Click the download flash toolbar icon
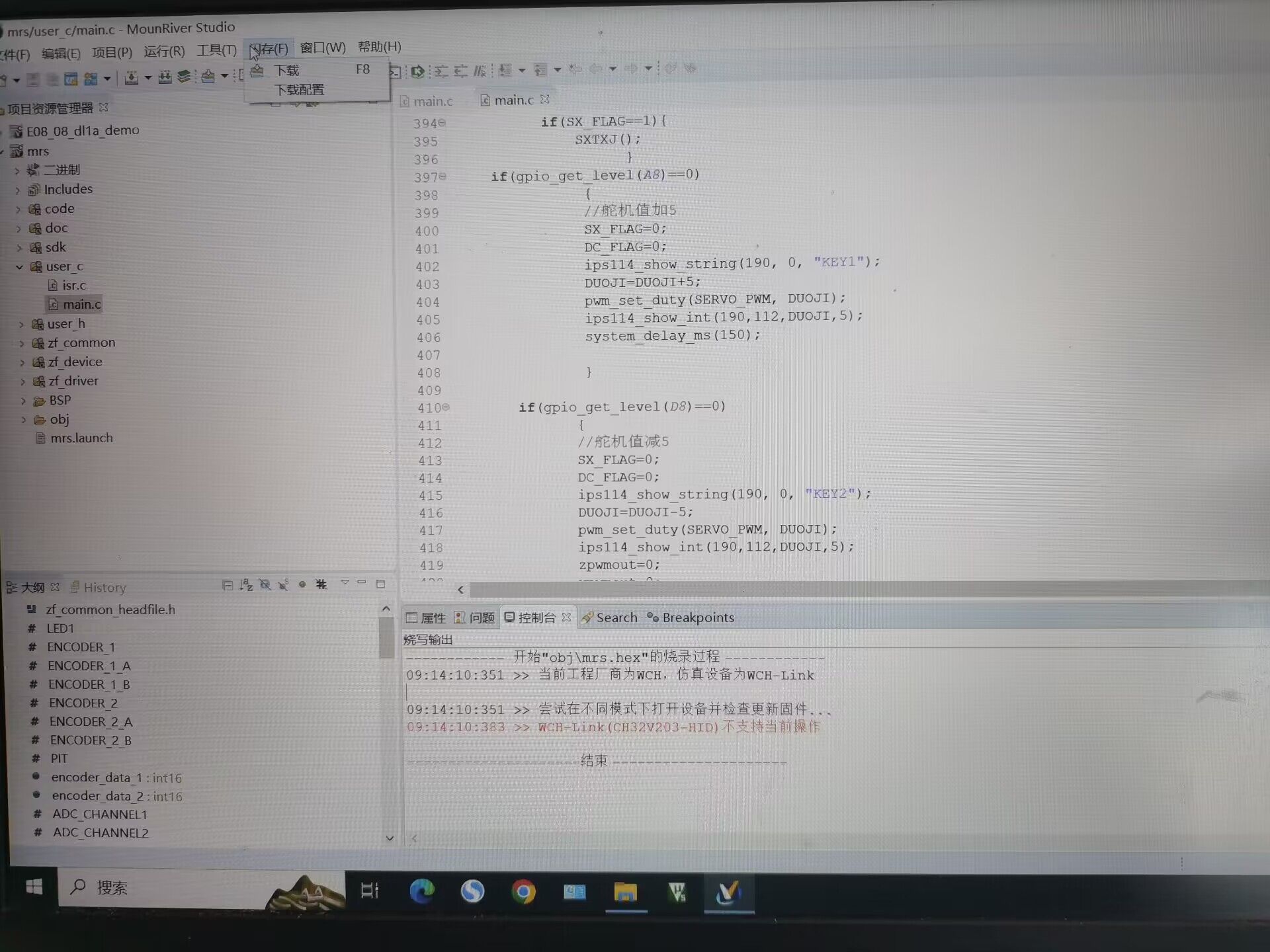 208,76
